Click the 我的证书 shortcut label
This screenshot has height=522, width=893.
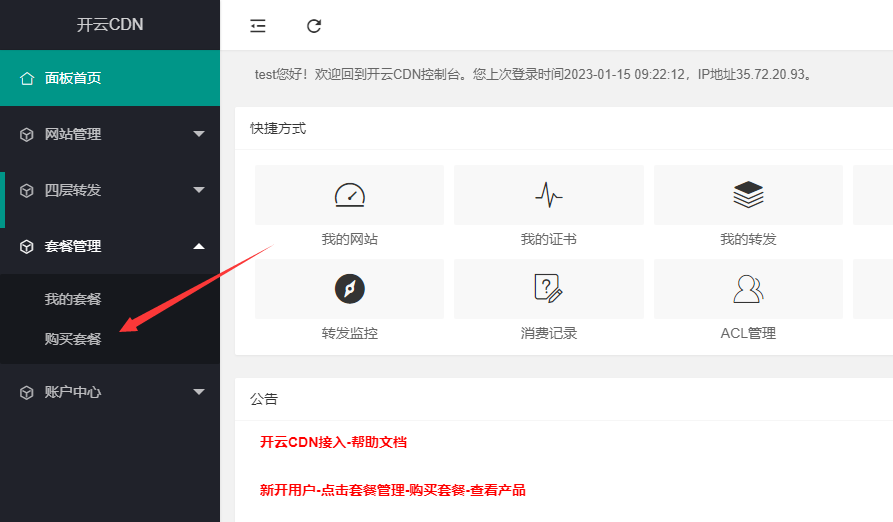[x=549, y=239]
